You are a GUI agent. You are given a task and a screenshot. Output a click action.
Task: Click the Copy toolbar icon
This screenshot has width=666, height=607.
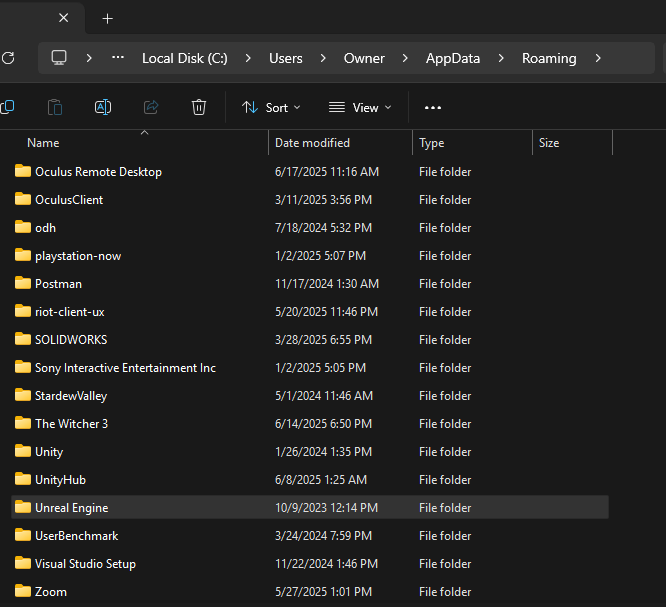(x=8, y=107)
